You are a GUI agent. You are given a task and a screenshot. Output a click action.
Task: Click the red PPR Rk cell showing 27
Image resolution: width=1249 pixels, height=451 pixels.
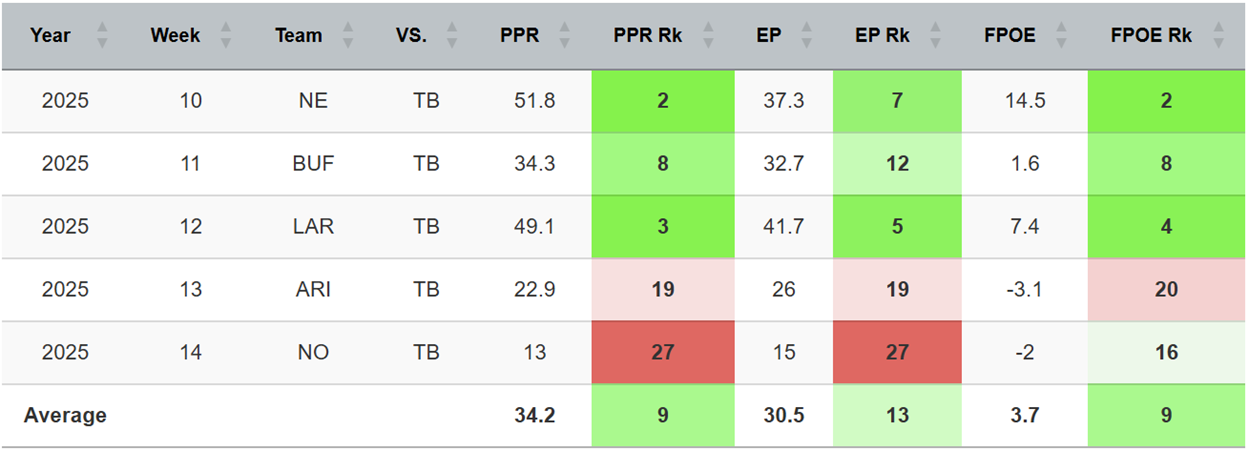pos(662,352)
